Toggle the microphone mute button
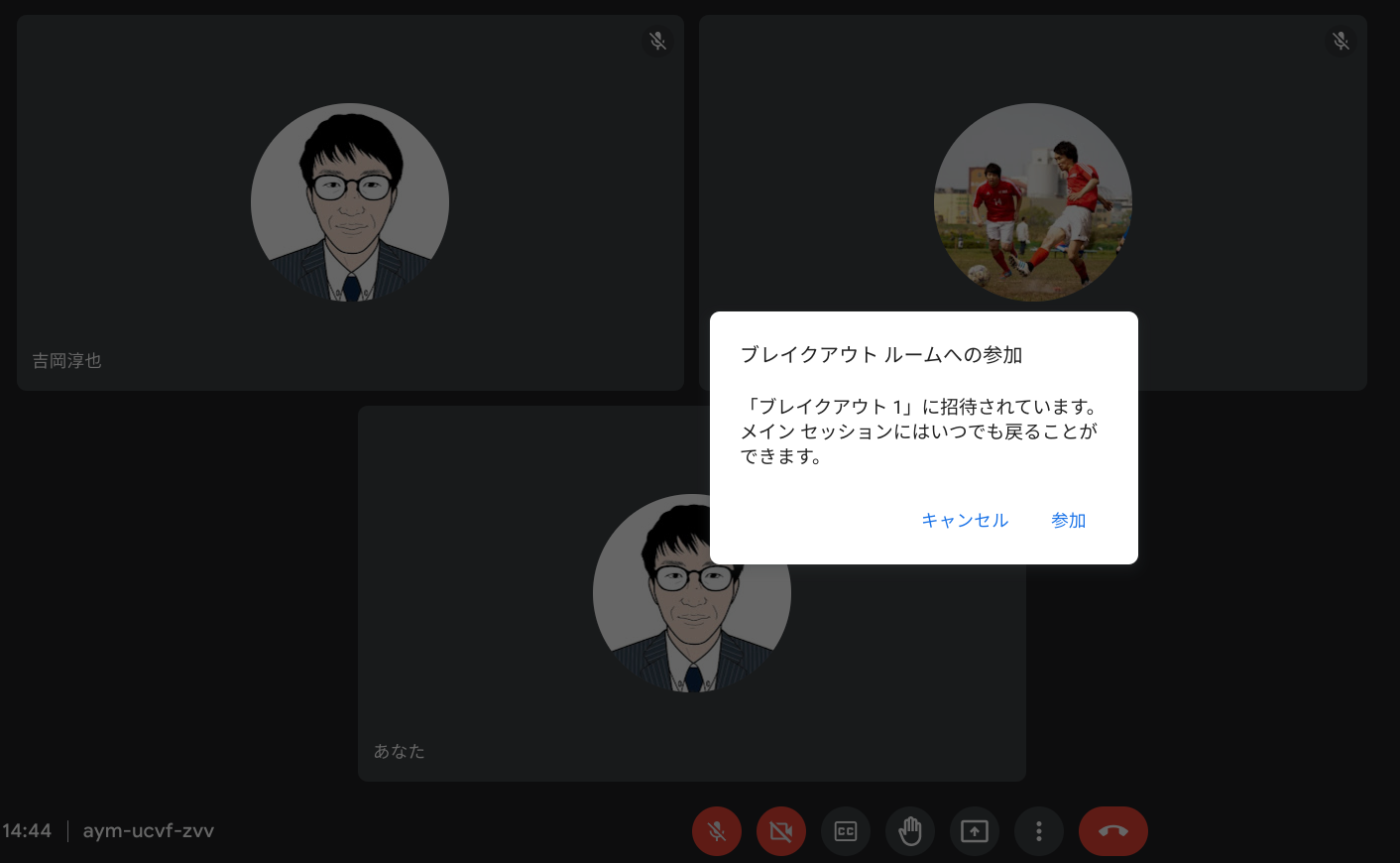1400x863 pixels. pos(717,831)
